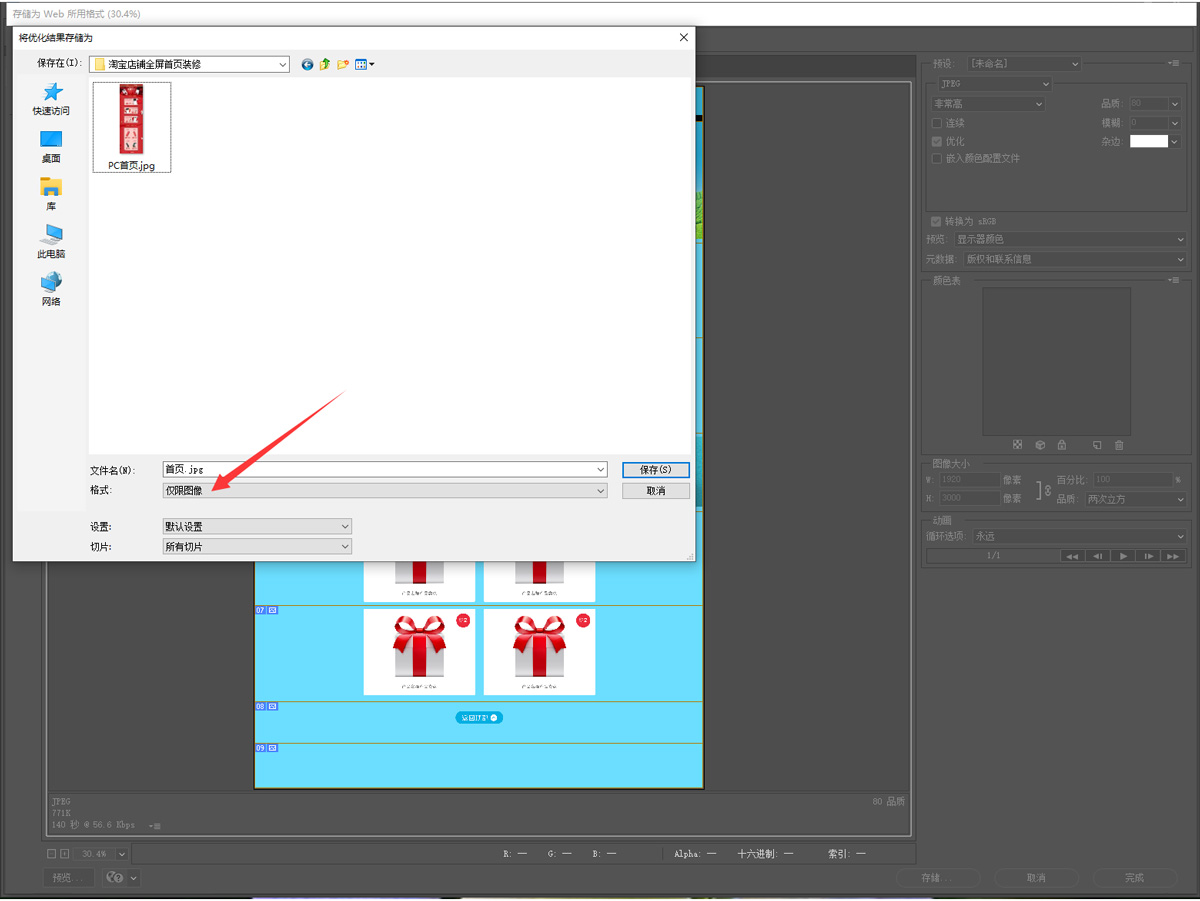Select the PC首页.jpg file thumbnail

tap(132, 127)
